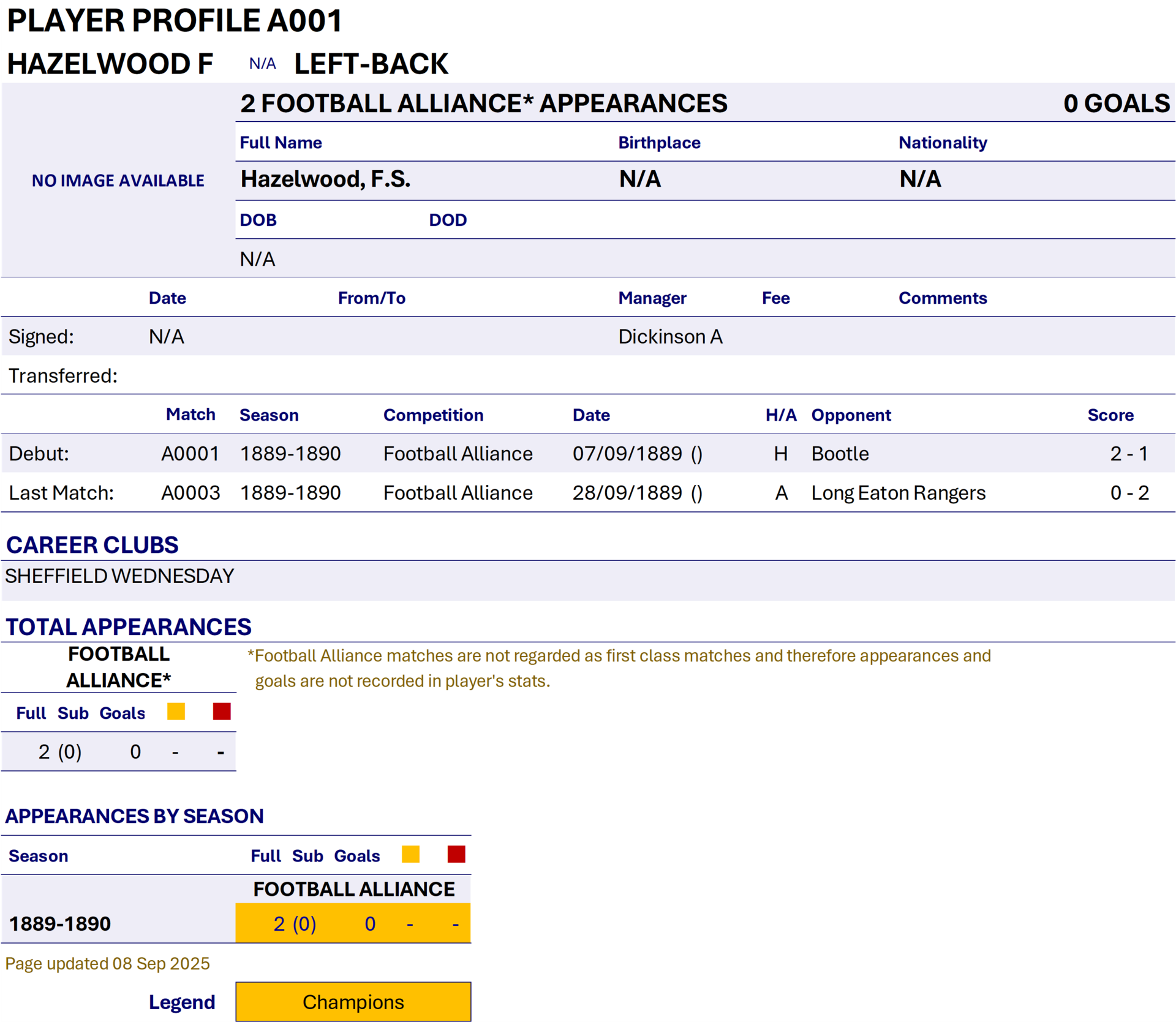
Task: Click the highlighted 2 (0) season appearances cell
Action: pos(295,923)
